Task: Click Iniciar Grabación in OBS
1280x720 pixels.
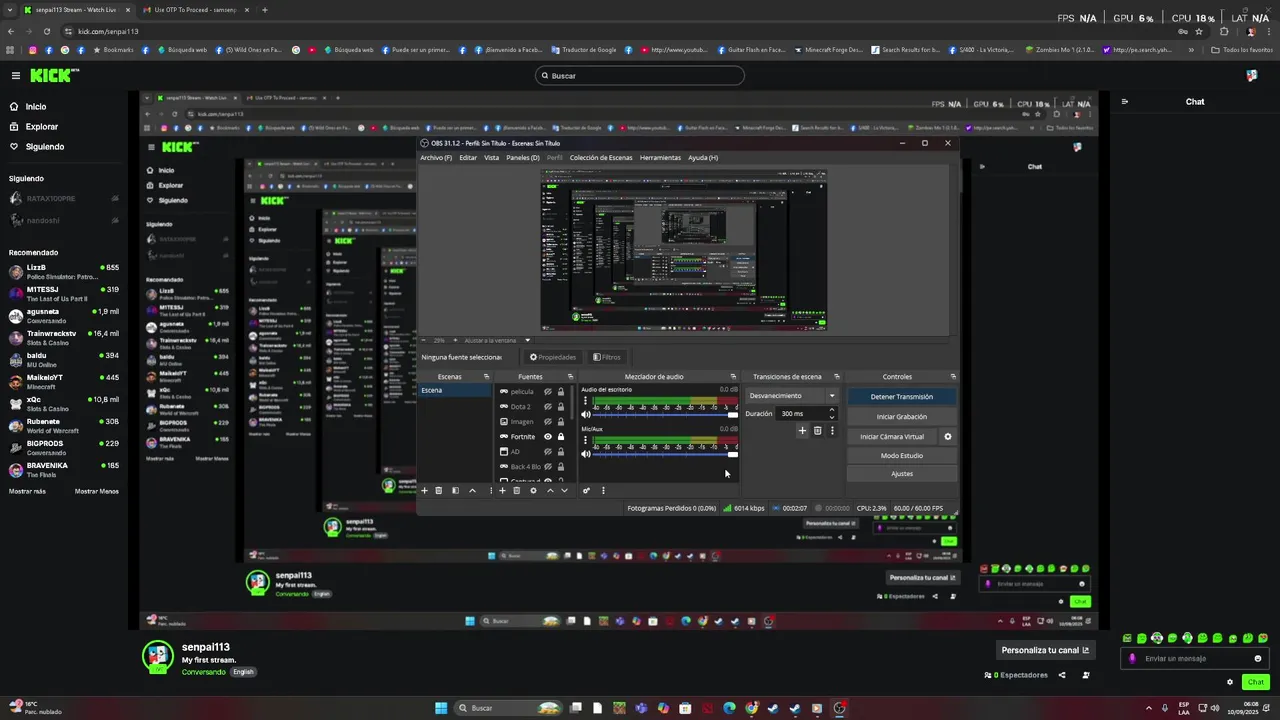Action: pos(901,416)
